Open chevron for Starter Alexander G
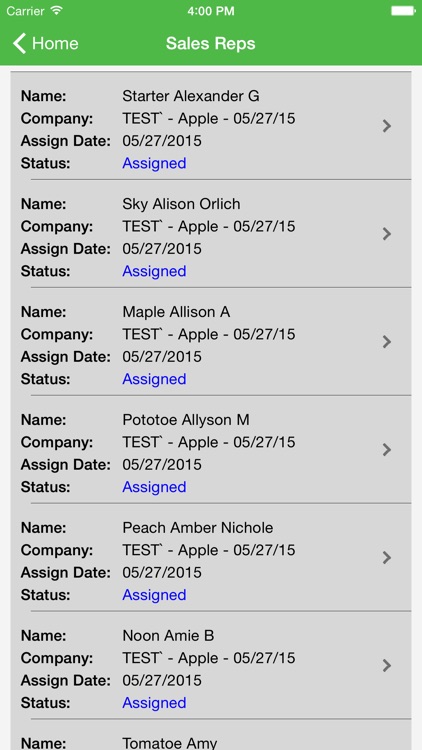The height and width of the screenshot is (750, 422). pos(387,126)
